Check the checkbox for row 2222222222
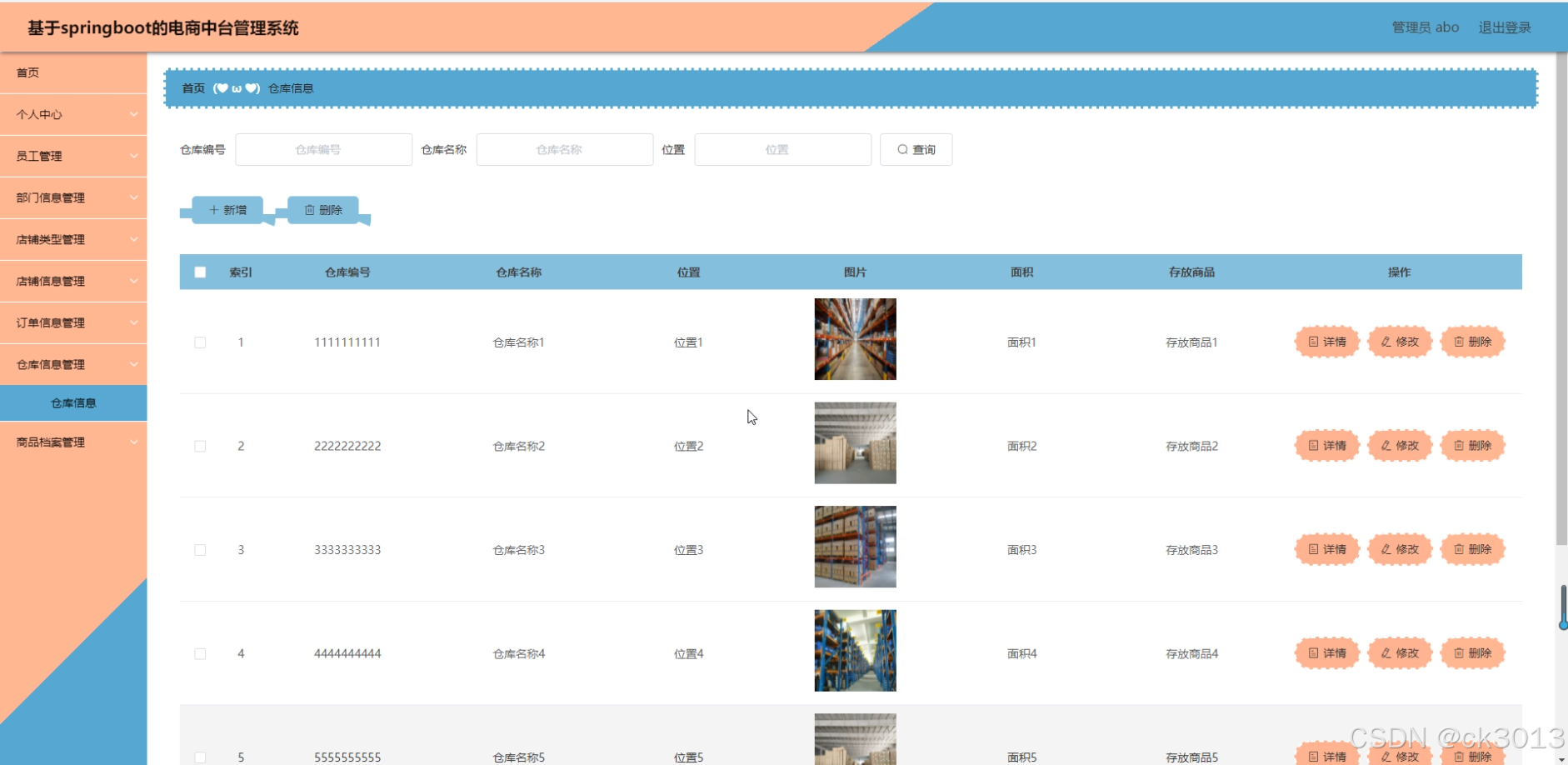The width and height of the screenshot is (1568, 765). (200, 447)
